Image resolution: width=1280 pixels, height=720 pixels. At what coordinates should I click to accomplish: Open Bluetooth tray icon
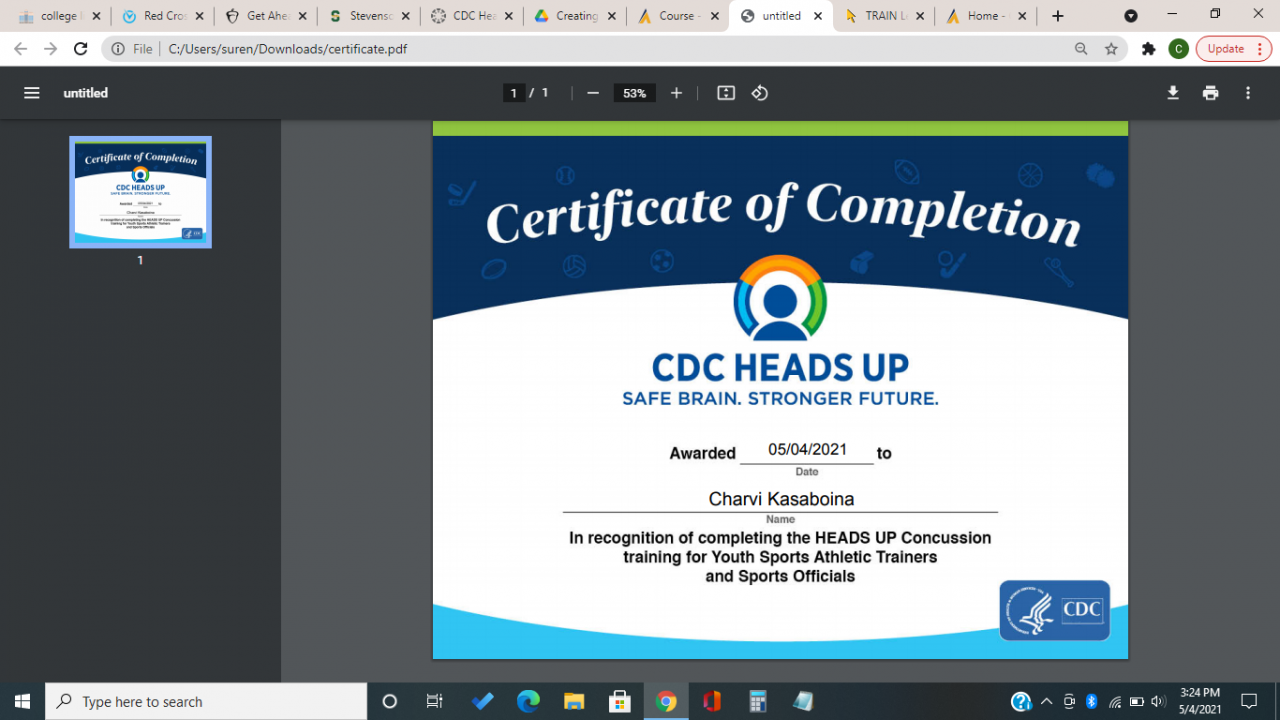click(x=1092, y=701)
